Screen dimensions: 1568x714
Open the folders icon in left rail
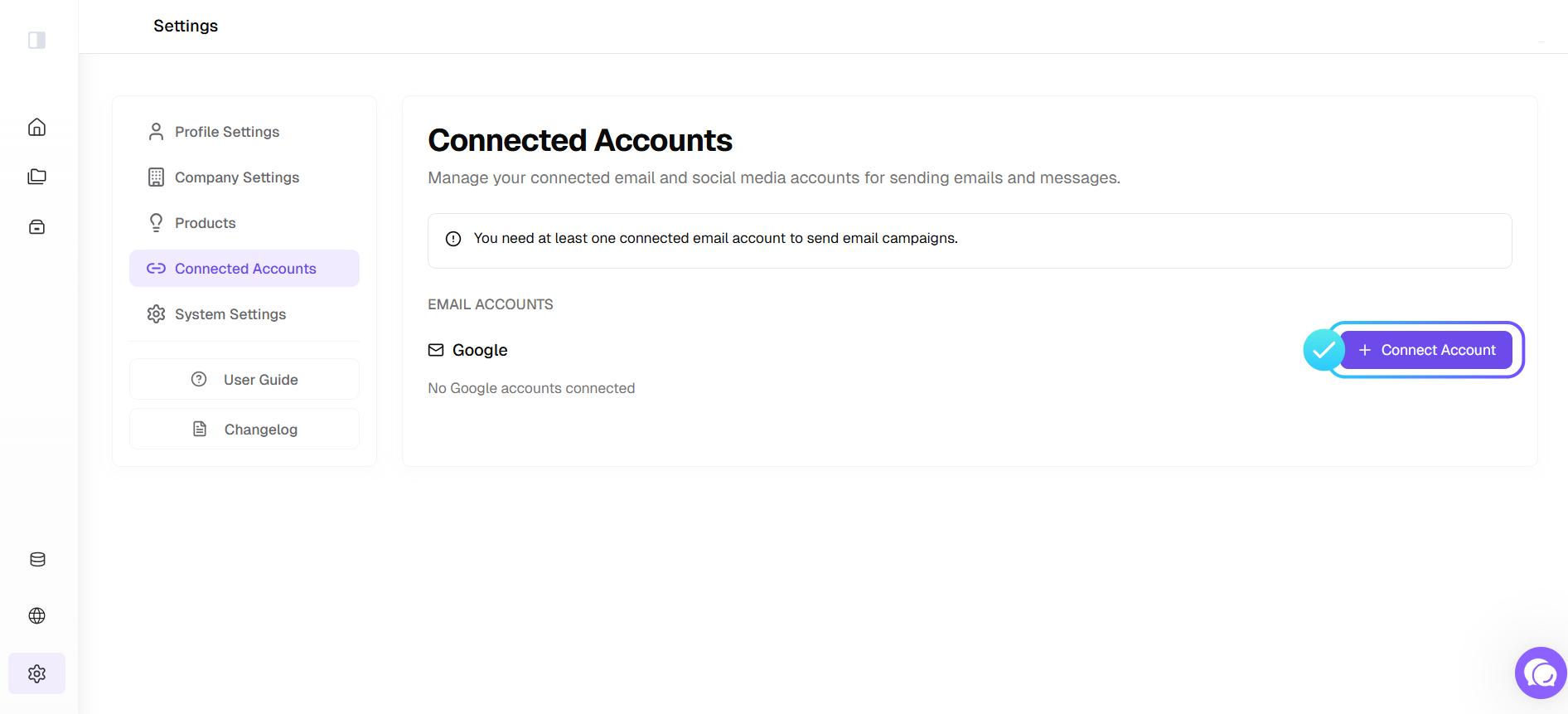pos(36,177)
